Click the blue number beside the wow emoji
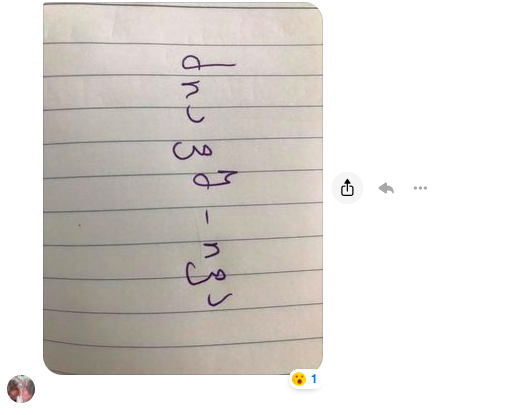 tap(314, 379)
